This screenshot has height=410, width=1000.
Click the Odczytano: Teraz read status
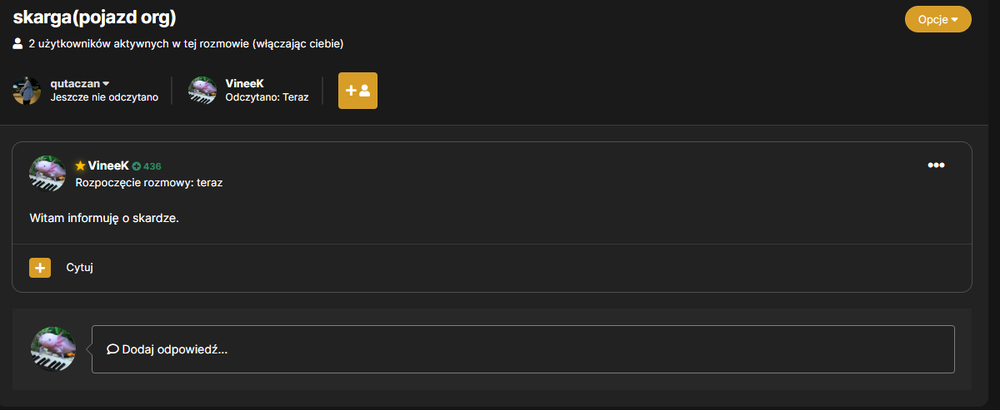pos(267,98)
